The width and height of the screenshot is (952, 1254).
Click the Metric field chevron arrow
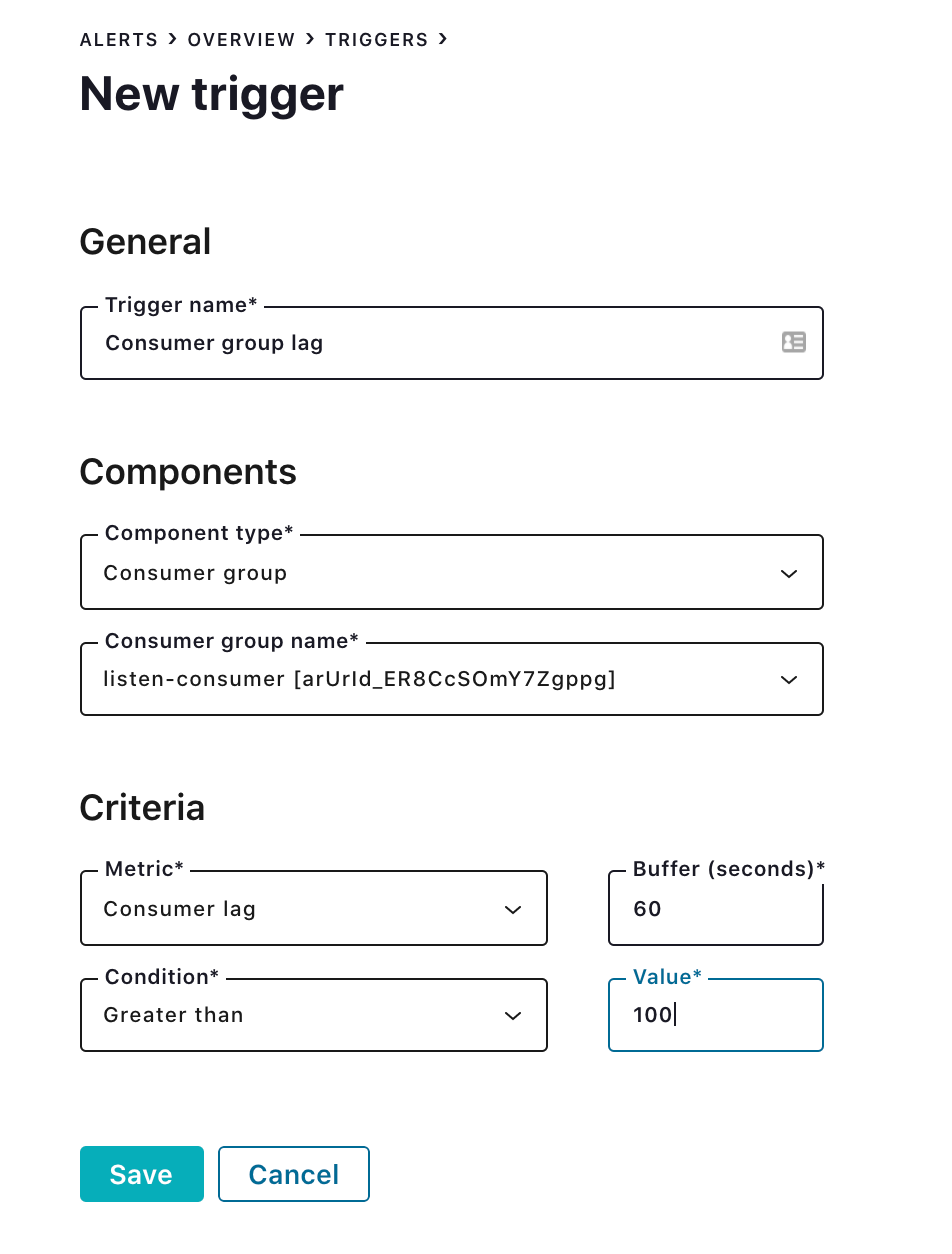click(x=513, y=910)
